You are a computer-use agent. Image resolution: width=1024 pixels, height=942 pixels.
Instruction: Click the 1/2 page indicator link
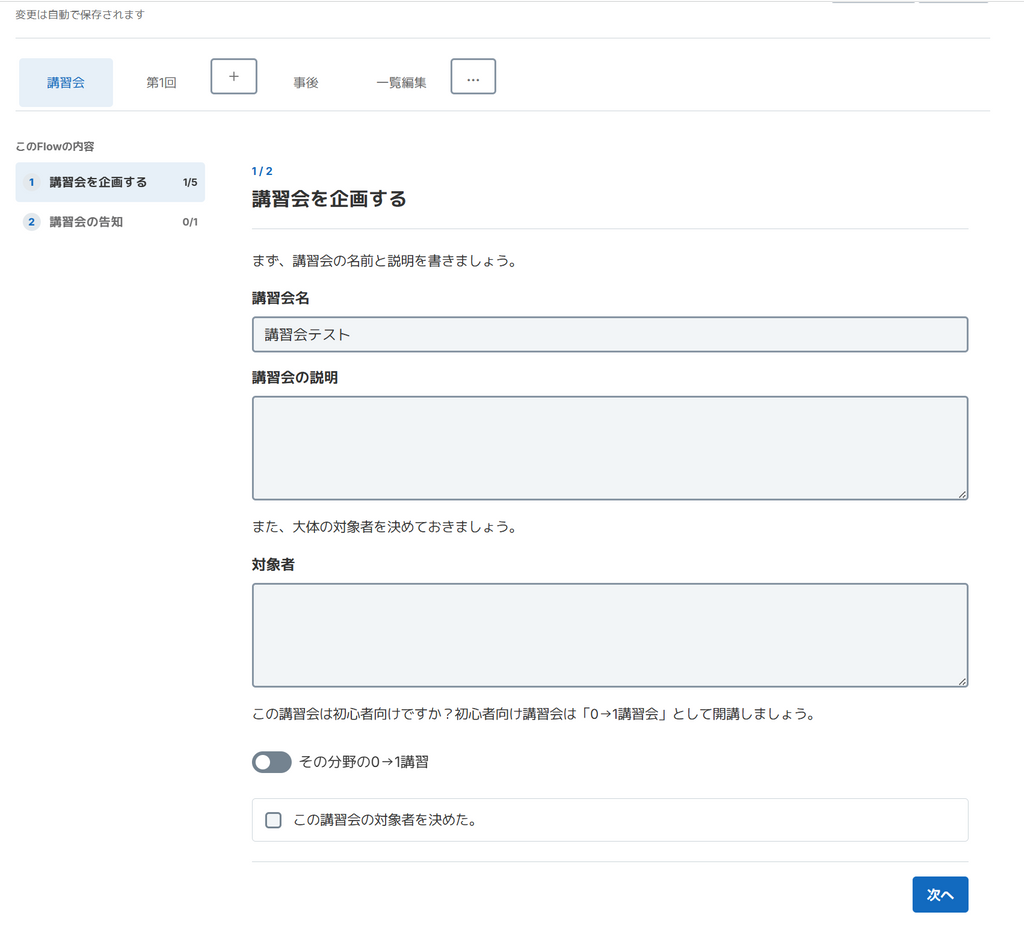tap(262, 171)
